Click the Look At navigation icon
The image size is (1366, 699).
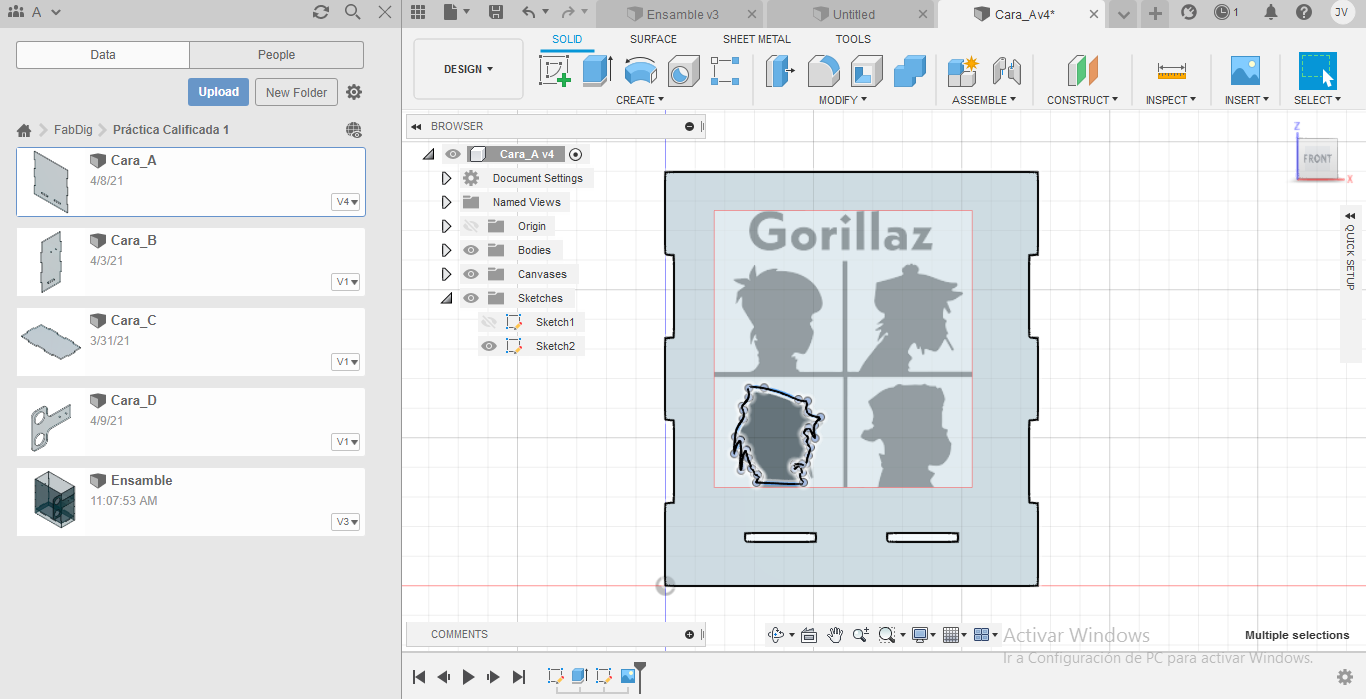pos(809,635)
